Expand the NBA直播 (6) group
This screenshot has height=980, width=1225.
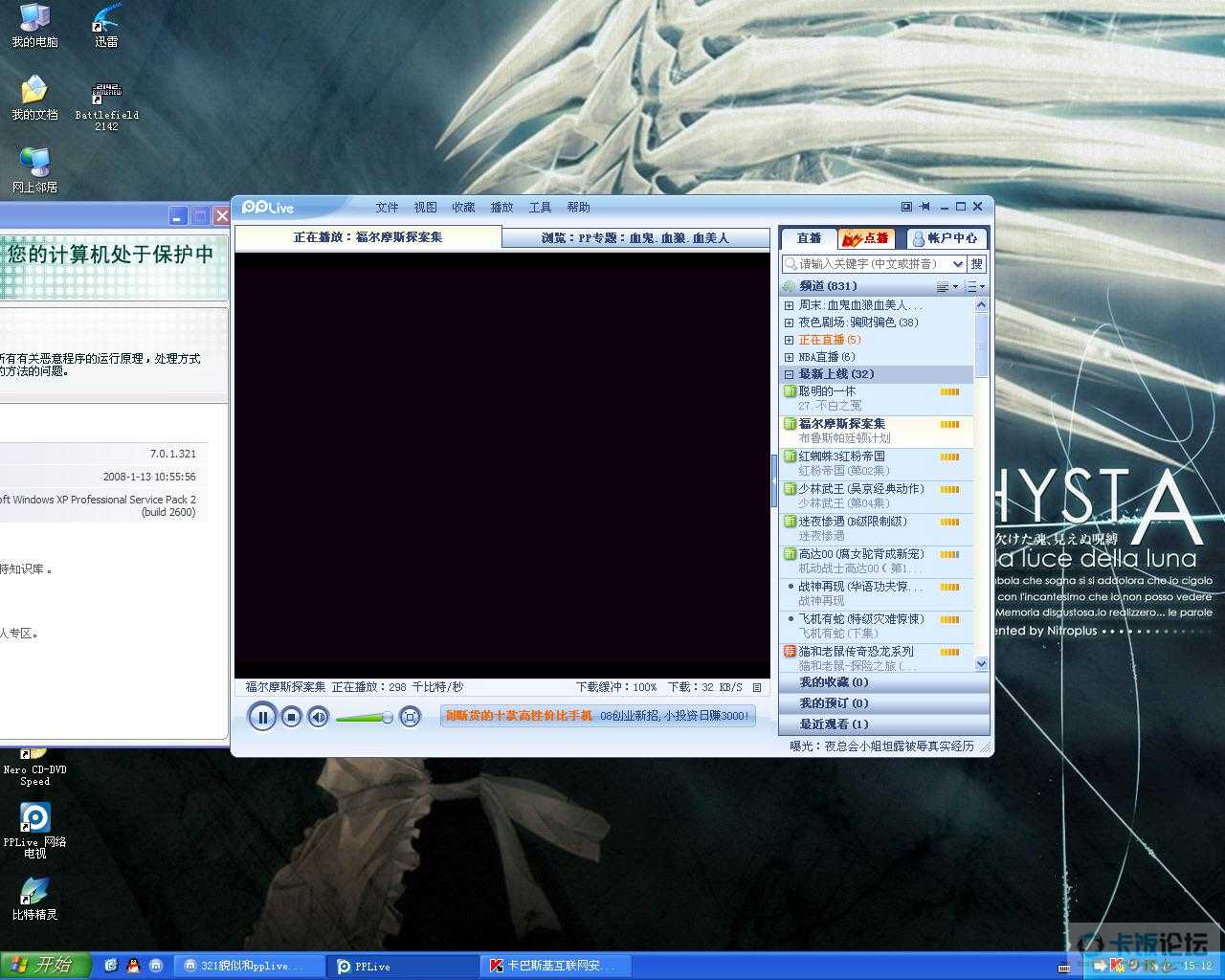pos(790,357)
